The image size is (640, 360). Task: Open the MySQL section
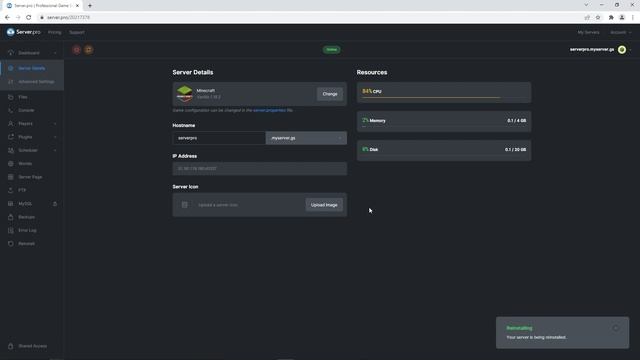click(x=25, y=204)
